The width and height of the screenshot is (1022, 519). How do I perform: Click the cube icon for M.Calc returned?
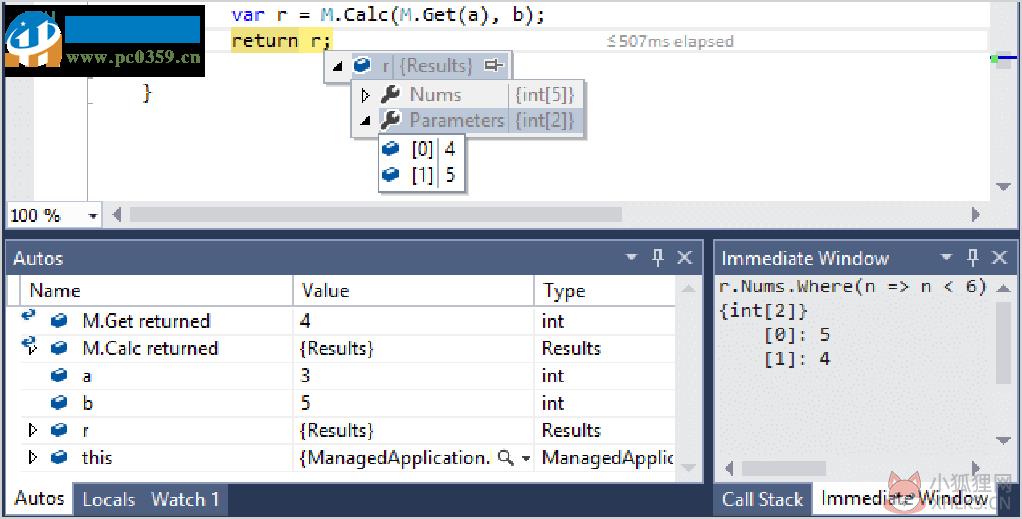[59, 348]
